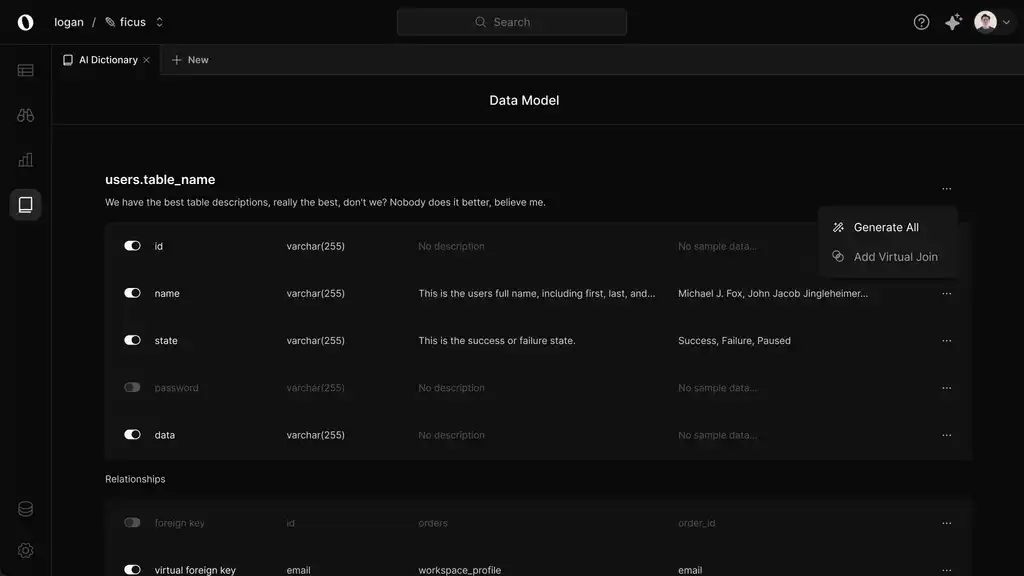Click the logo in the top left corner
Image resolution: width=1024 pixels, height=576 pixels.
click(x=25, y=21)
